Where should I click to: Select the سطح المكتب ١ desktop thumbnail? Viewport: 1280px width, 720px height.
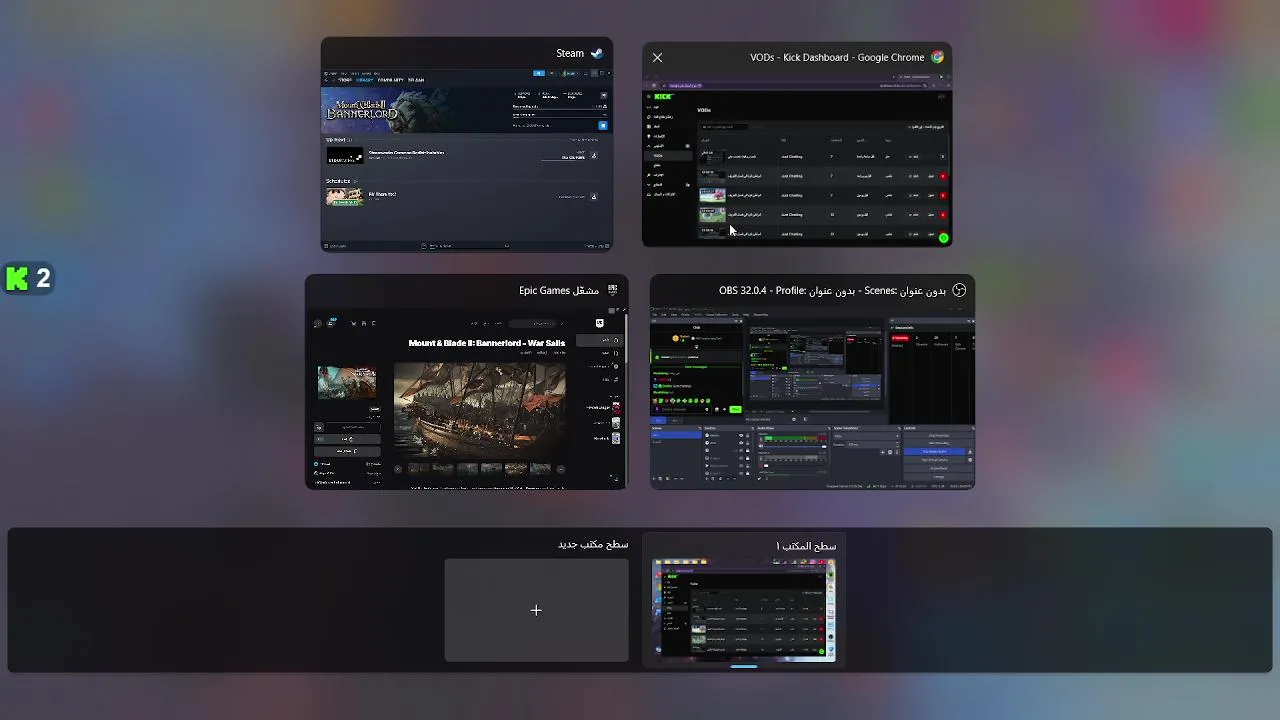(x=744, y=610)
